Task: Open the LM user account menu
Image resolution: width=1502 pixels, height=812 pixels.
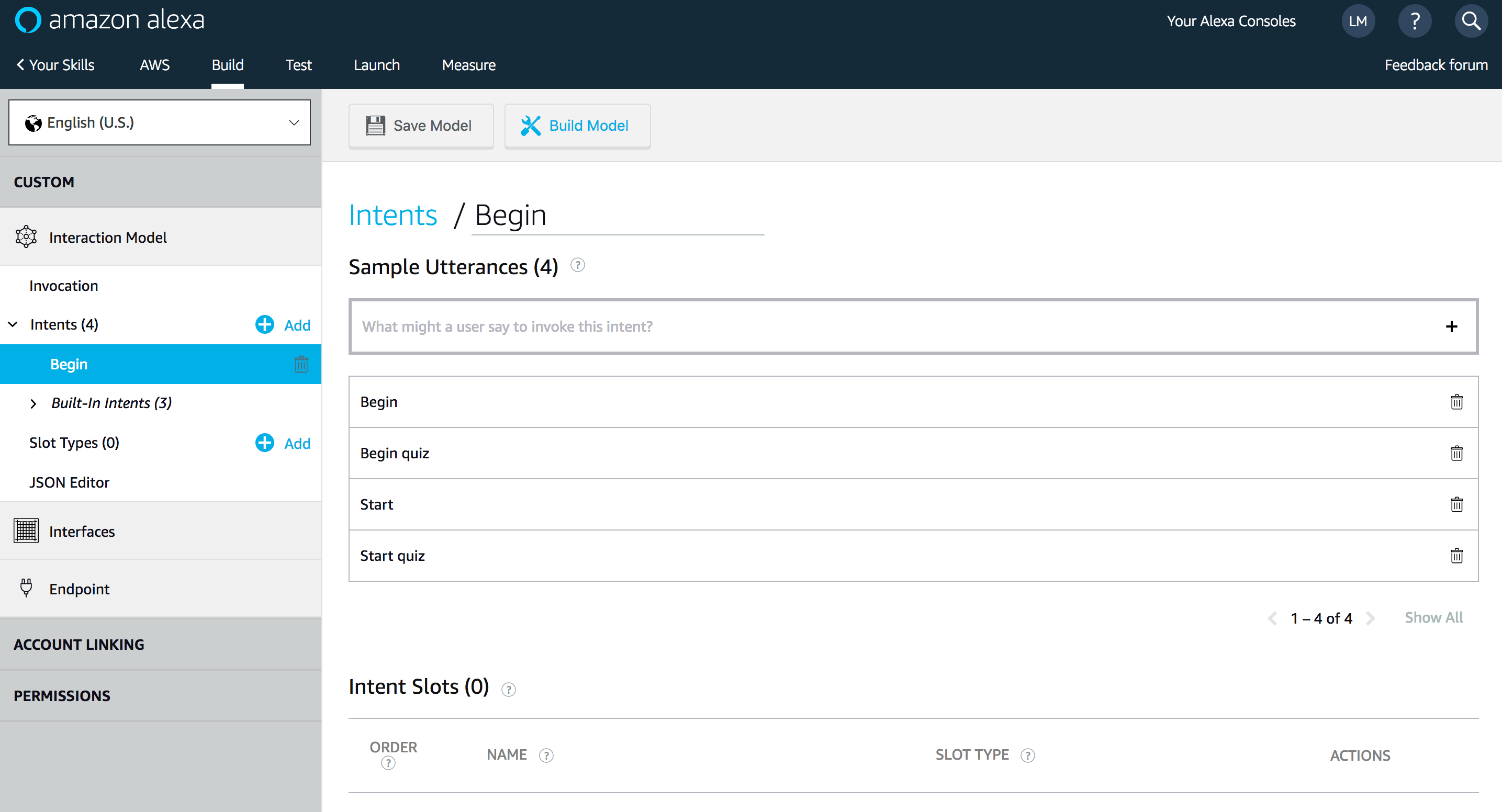Action: pyautogui.click(x=1358, y=21)
